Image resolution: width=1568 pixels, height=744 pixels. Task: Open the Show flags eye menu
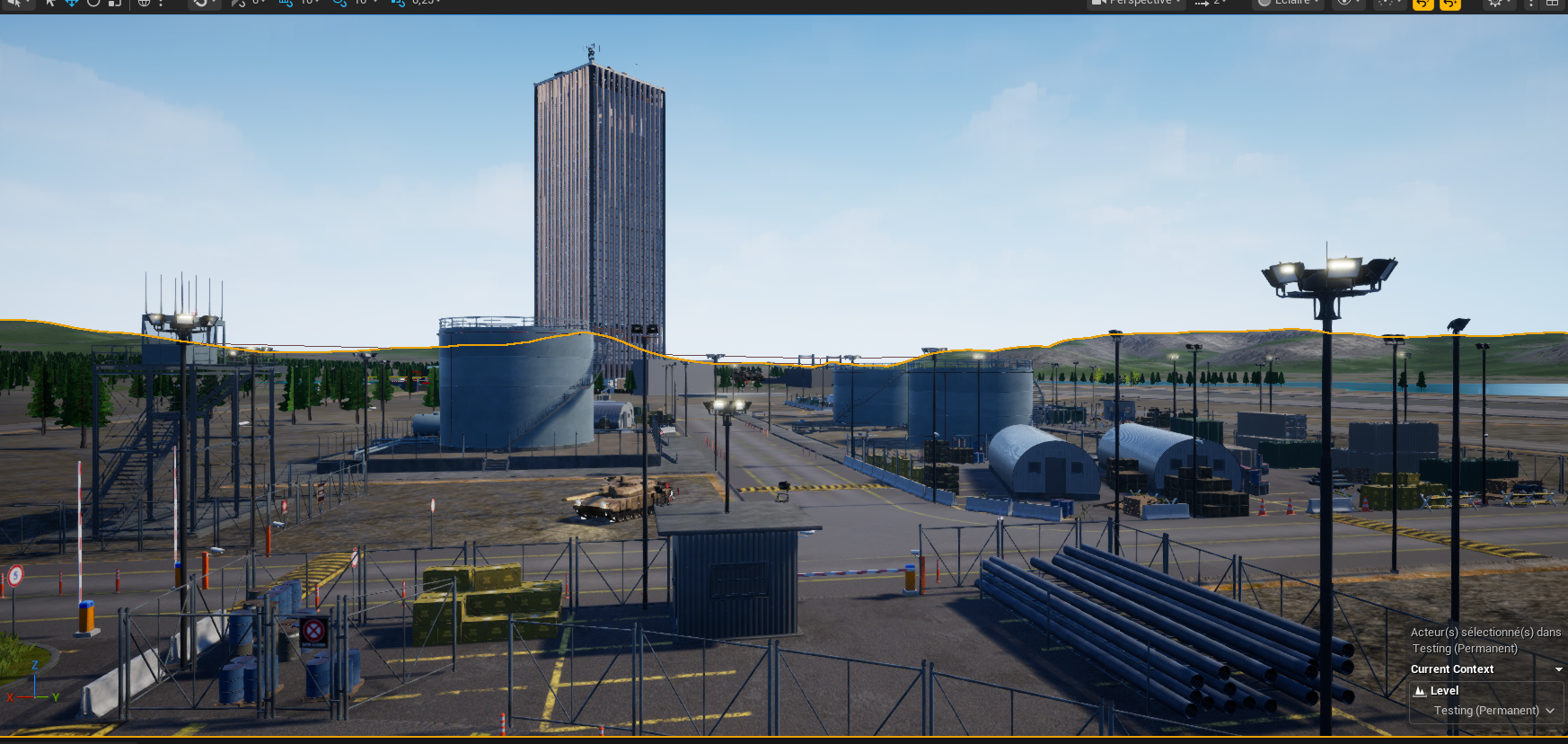[x=1345, y=3]
